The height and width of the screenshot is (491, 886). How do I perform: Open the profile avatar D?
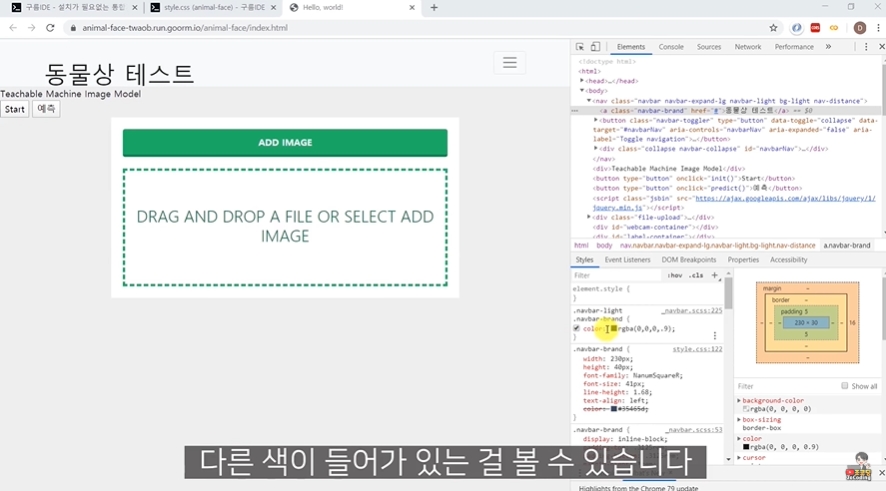(859, 28)
